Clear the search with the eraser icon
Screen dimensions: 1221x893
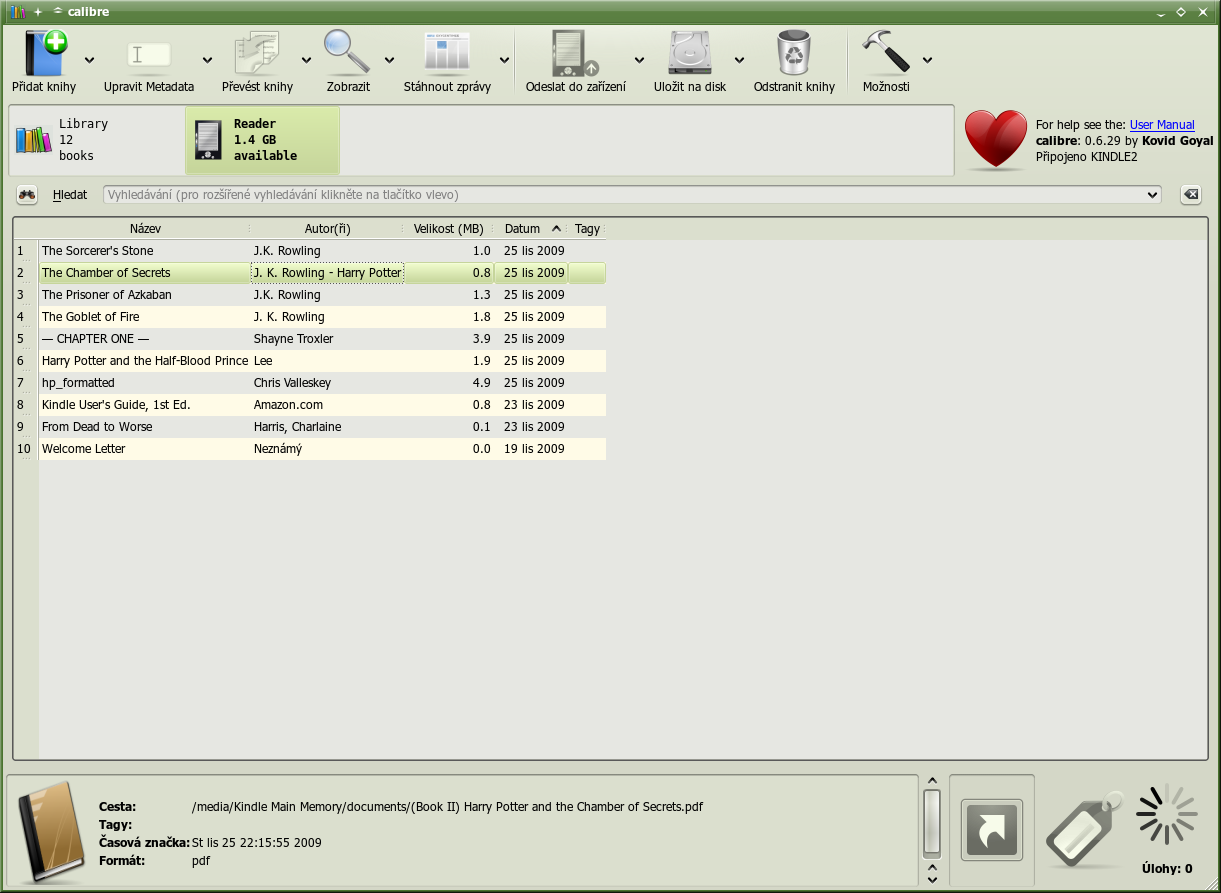[x=1190, y=195]
